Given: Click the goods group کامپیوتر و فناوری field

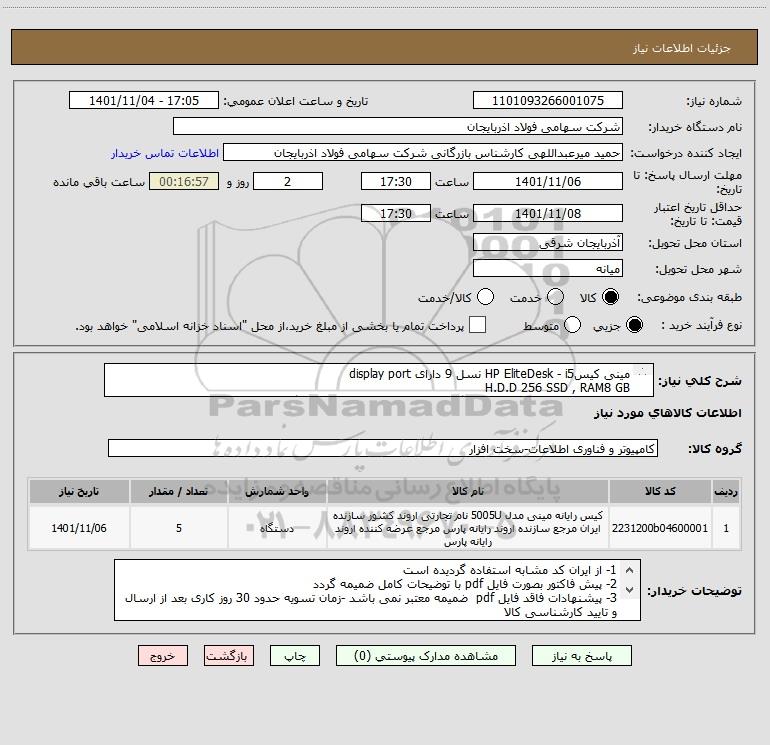Looking at the screenshot, I should coord(383,448).
